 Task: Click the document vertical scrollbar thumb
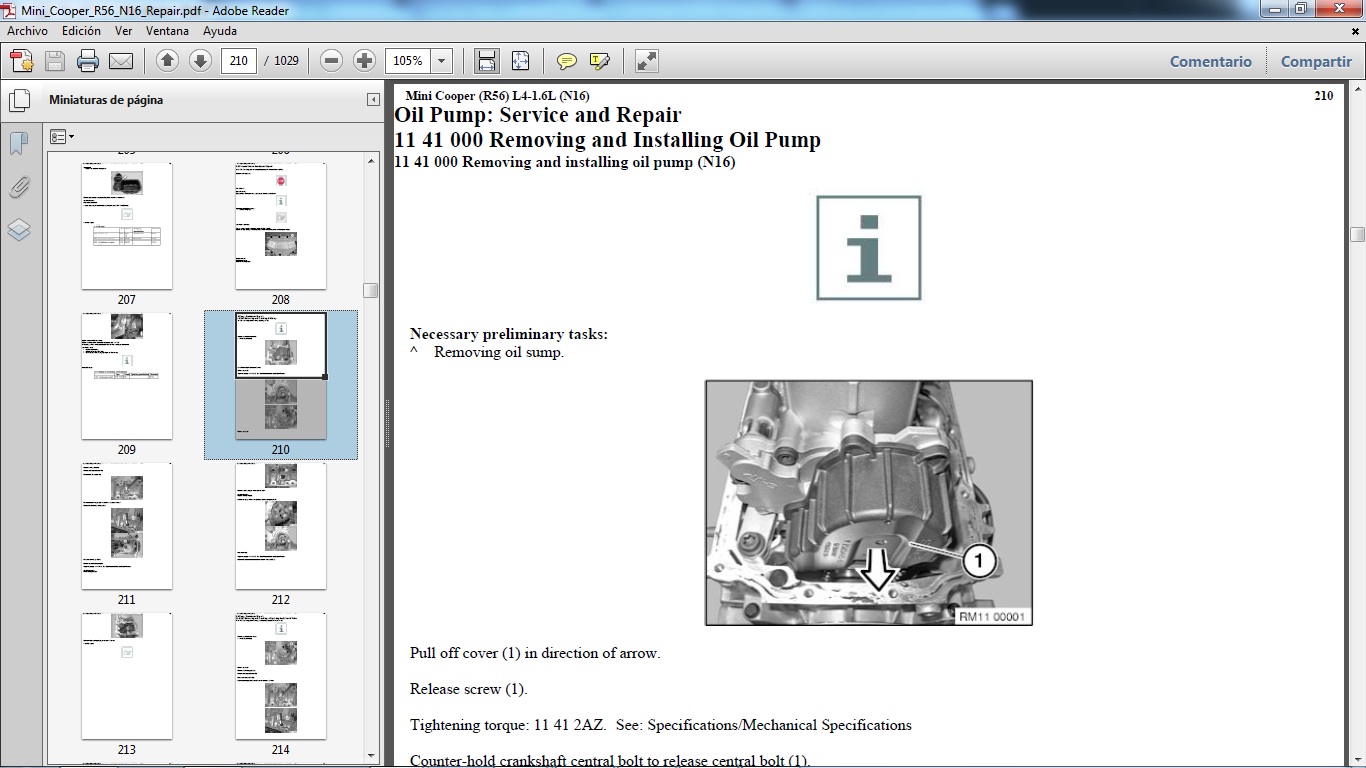(x=1357, y=234)
